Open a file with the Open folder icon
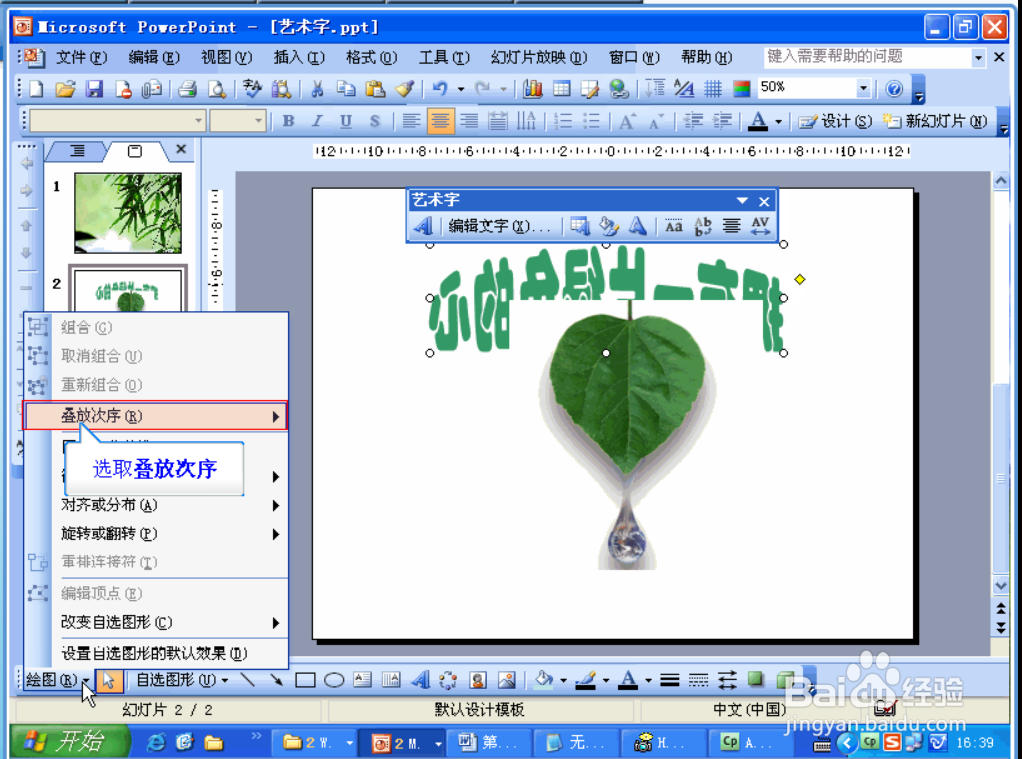Screen dimensions: 1022x759 click(65, 89)
